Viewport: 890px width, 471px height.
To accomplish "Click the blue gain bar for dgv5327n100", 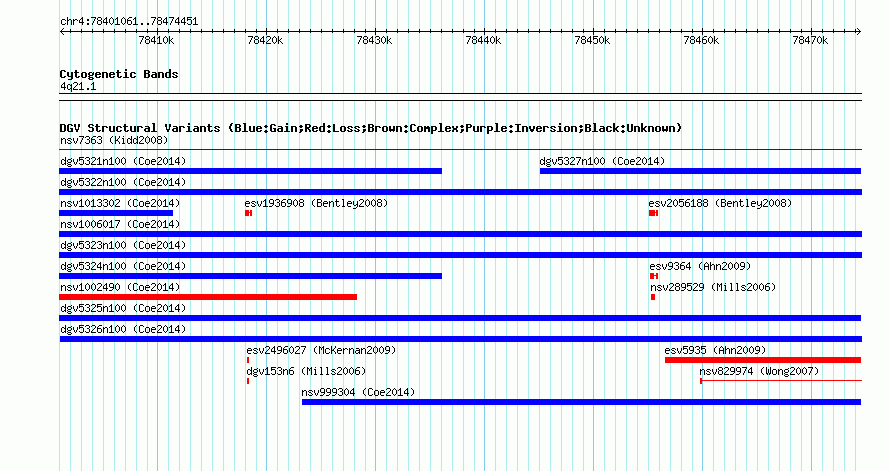I will point(700,171).
